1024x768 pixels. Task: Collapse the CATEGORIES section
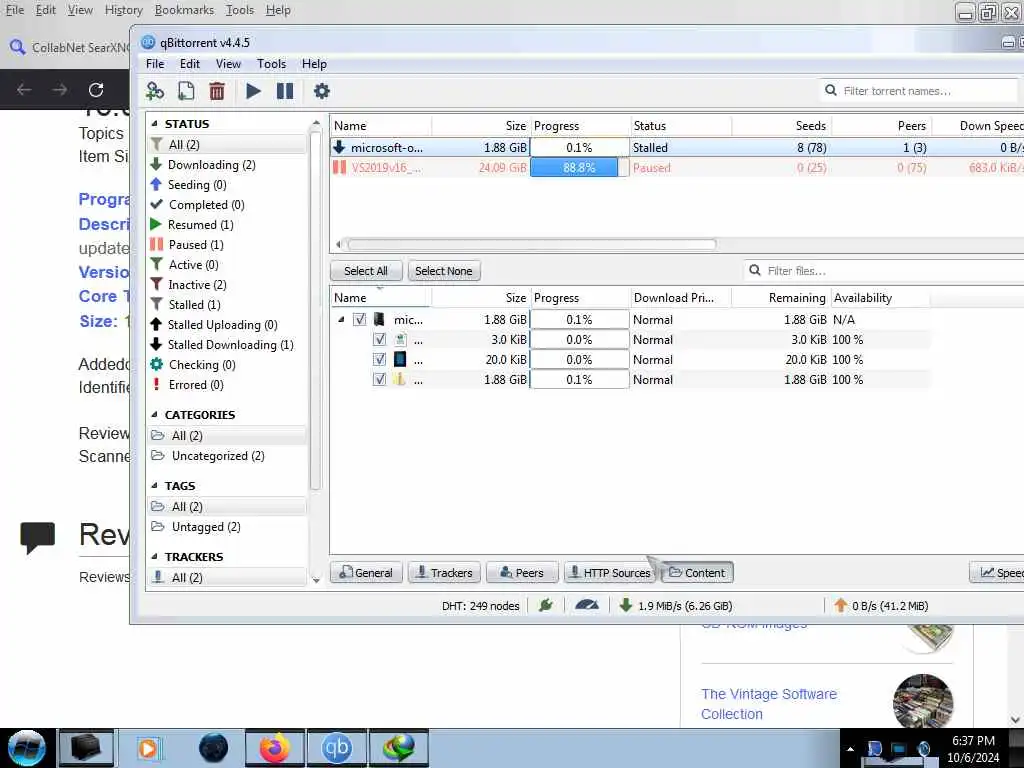tap(155, 414)
